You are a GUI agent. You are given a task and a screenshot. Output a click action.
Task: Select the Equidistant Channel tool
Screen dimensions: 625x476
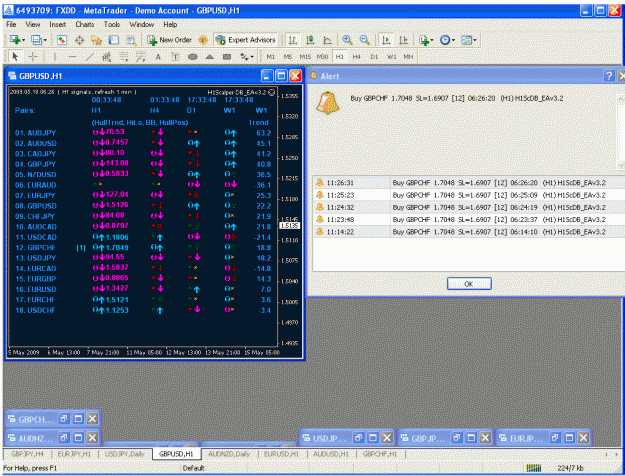click(x=106, y=57)
